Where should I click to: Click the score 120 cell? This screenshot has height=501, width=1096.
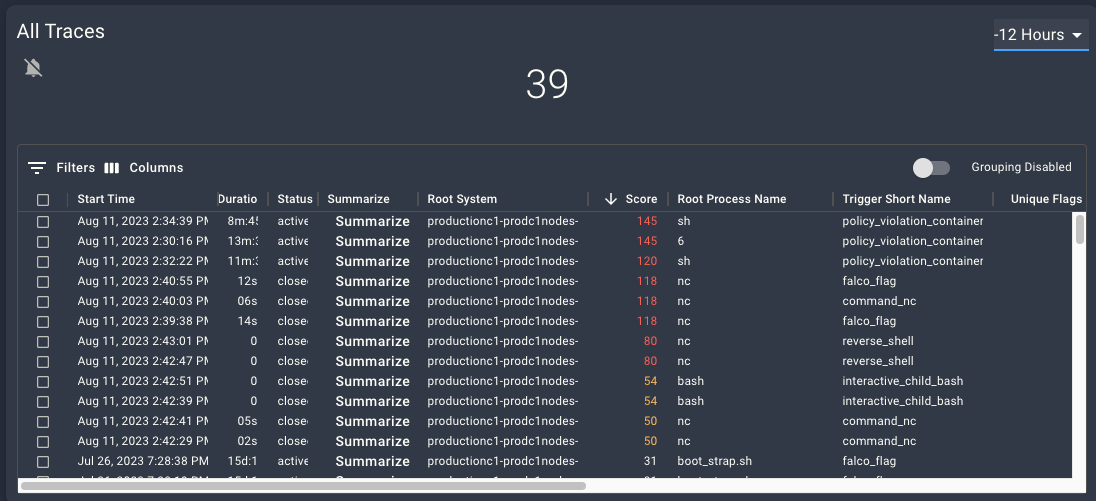coord(647,261)
